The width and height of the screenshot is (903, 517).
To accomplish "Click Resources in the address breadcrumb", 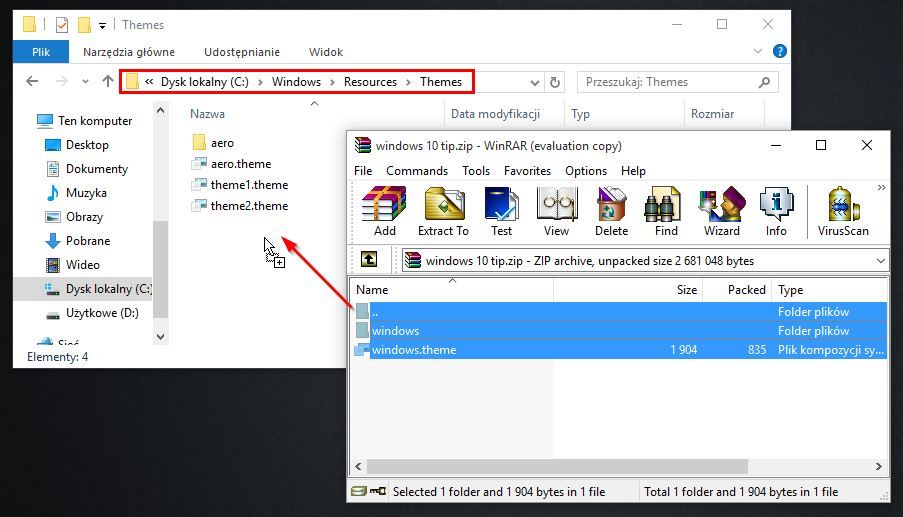I will pos(370,82).
